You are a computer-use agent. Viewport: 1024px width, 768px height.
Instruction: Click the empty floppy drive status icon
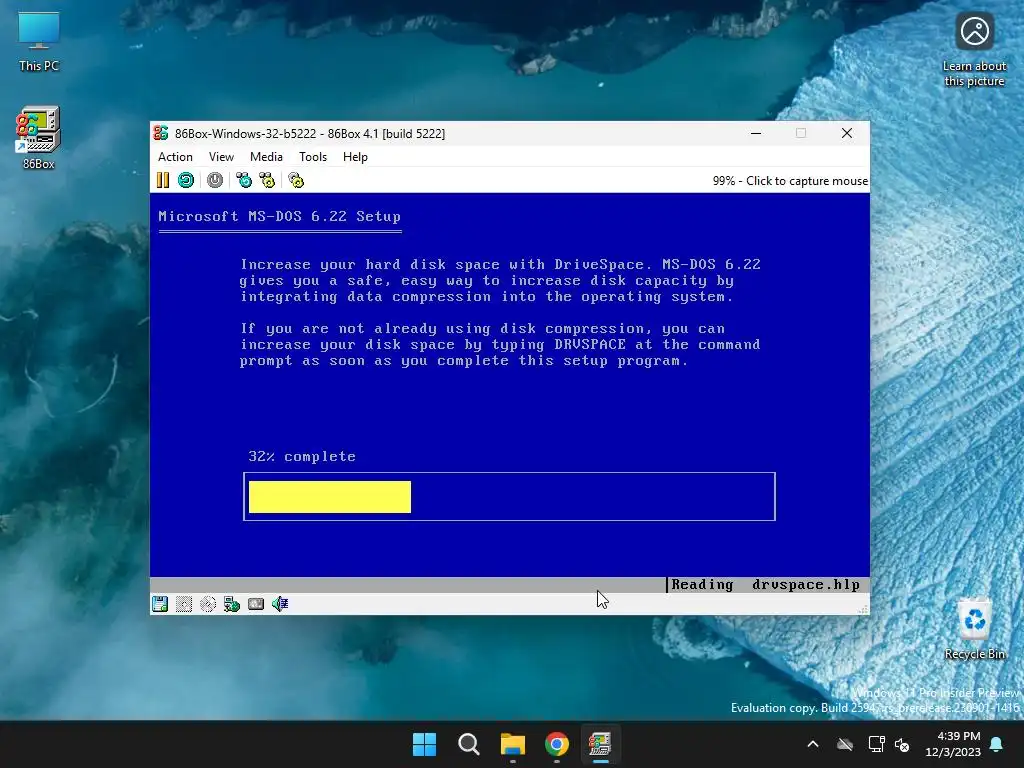pos(184,604)
